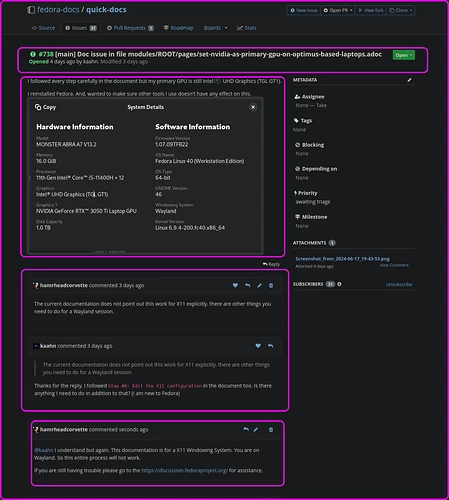Click View Comment for the attachment
Screen dimensions: 449x500
point(394,265)
